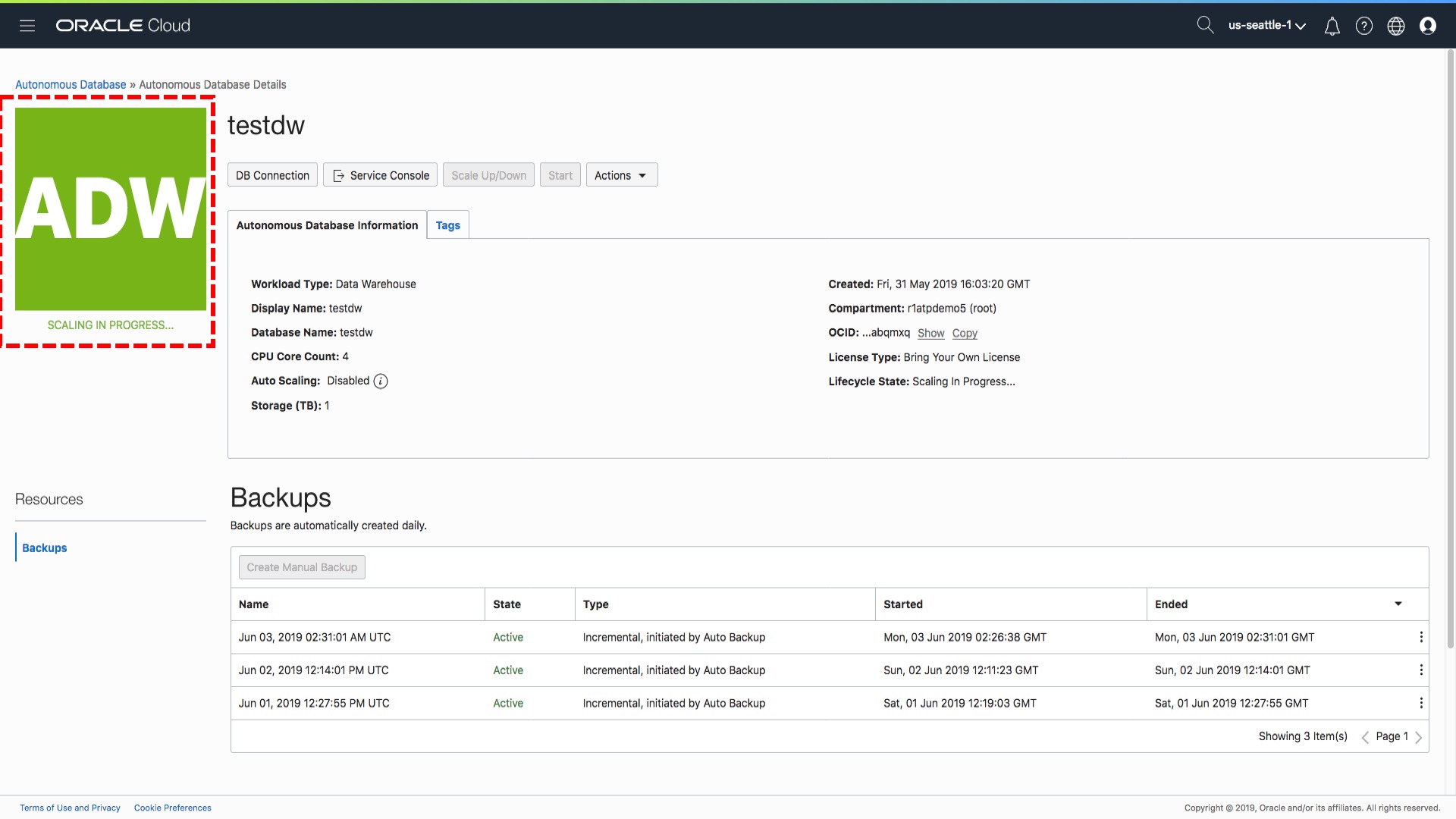Click Auto Scaling info icon
Viewport: 1456px width, 819px height.
[x=381, y=381]
